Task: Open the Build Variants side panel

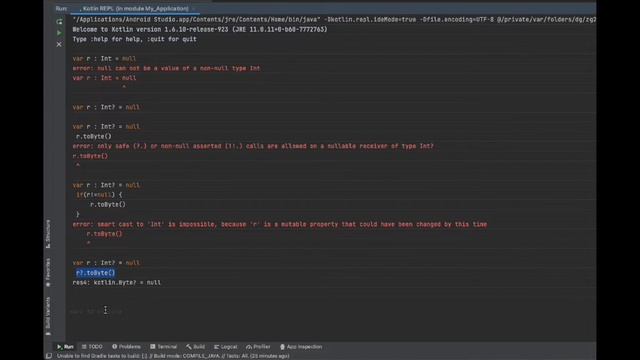Action: (x=48, y=316)
